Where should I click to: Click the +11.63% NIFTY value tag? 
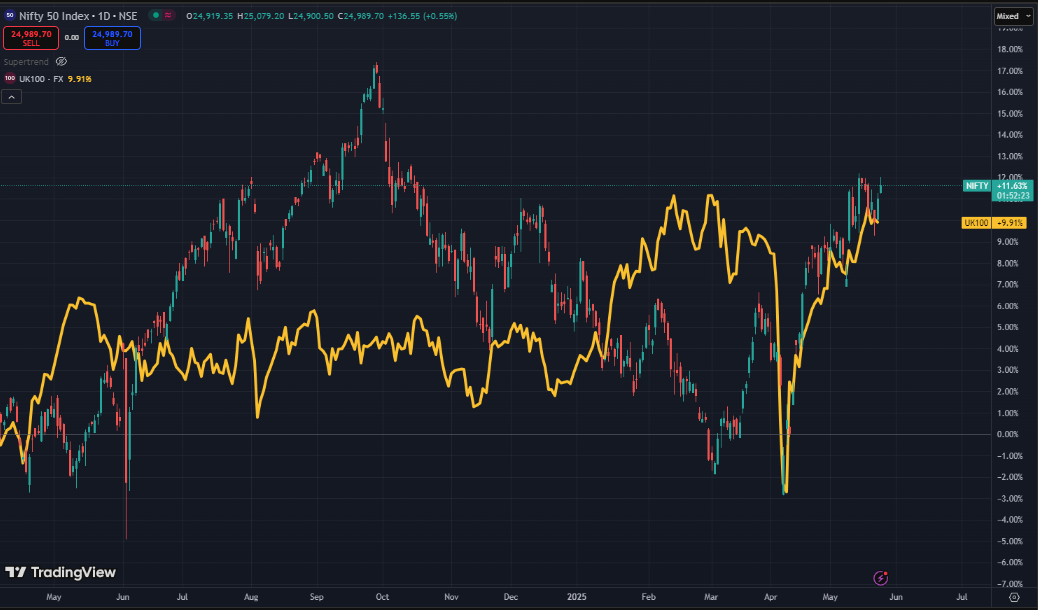[1012, 186]
